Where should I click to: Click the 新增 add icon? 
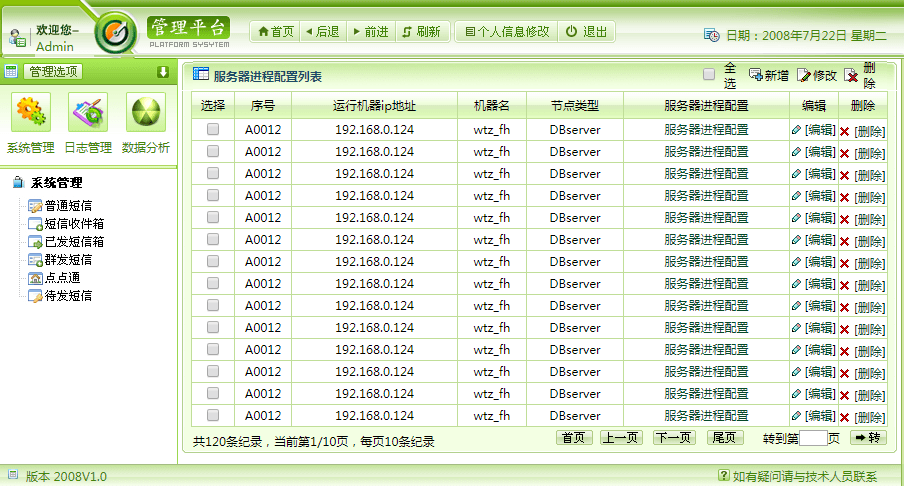(x=756, y=75)
